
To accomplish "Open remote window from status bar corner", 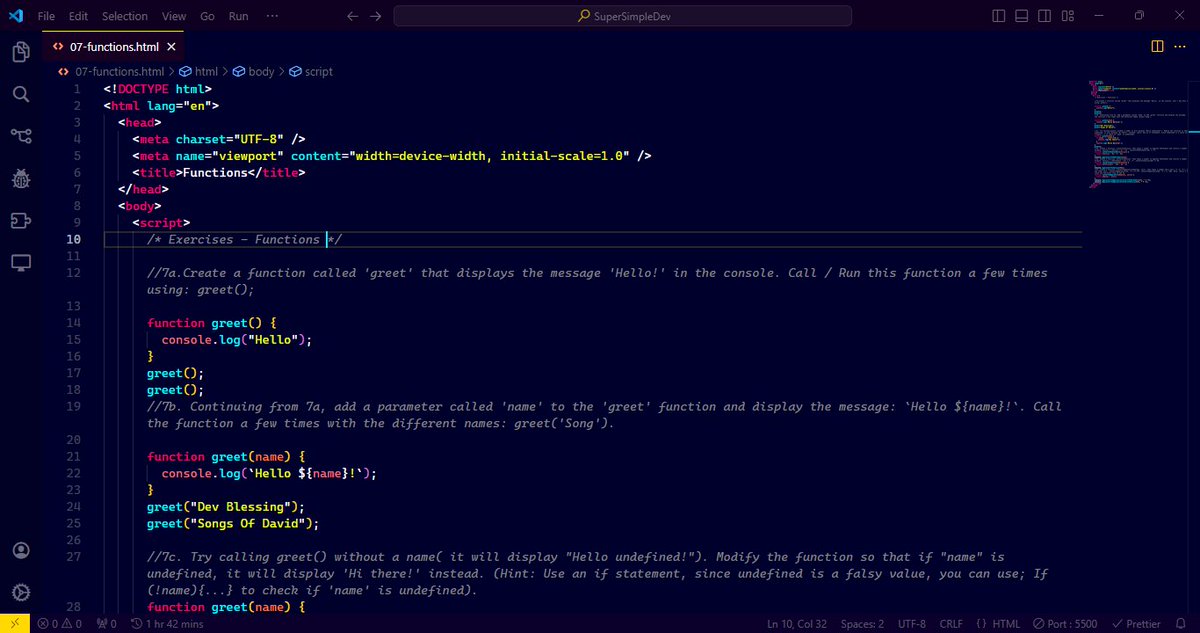I will 14,623.
